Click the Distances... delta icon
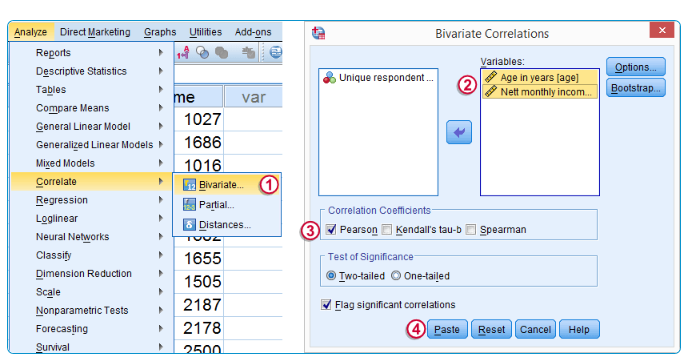689x362 pixels. coord(189,224)
